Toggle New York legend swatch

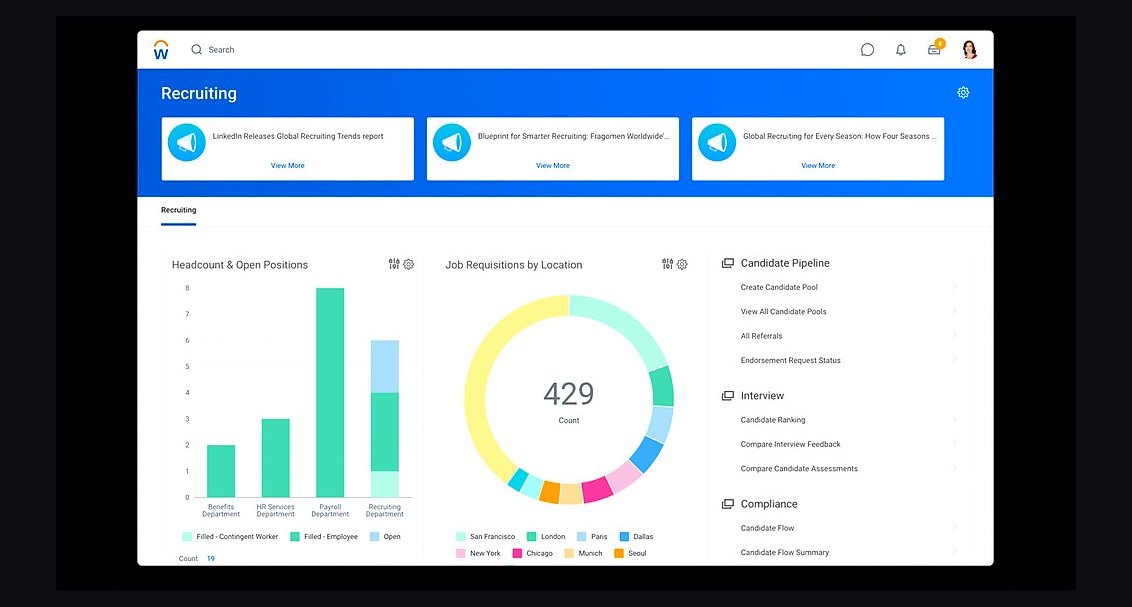461,553
